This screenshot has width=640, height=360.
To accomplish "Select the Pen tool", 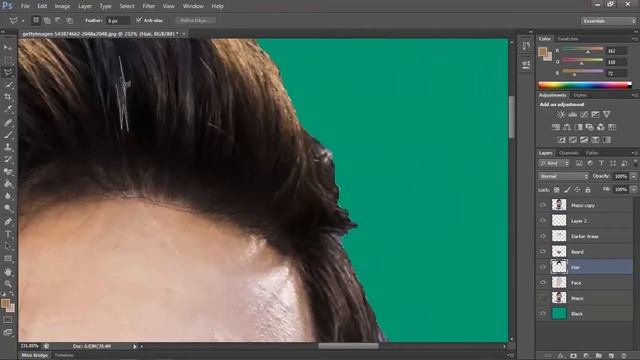I will coord(8,221).
